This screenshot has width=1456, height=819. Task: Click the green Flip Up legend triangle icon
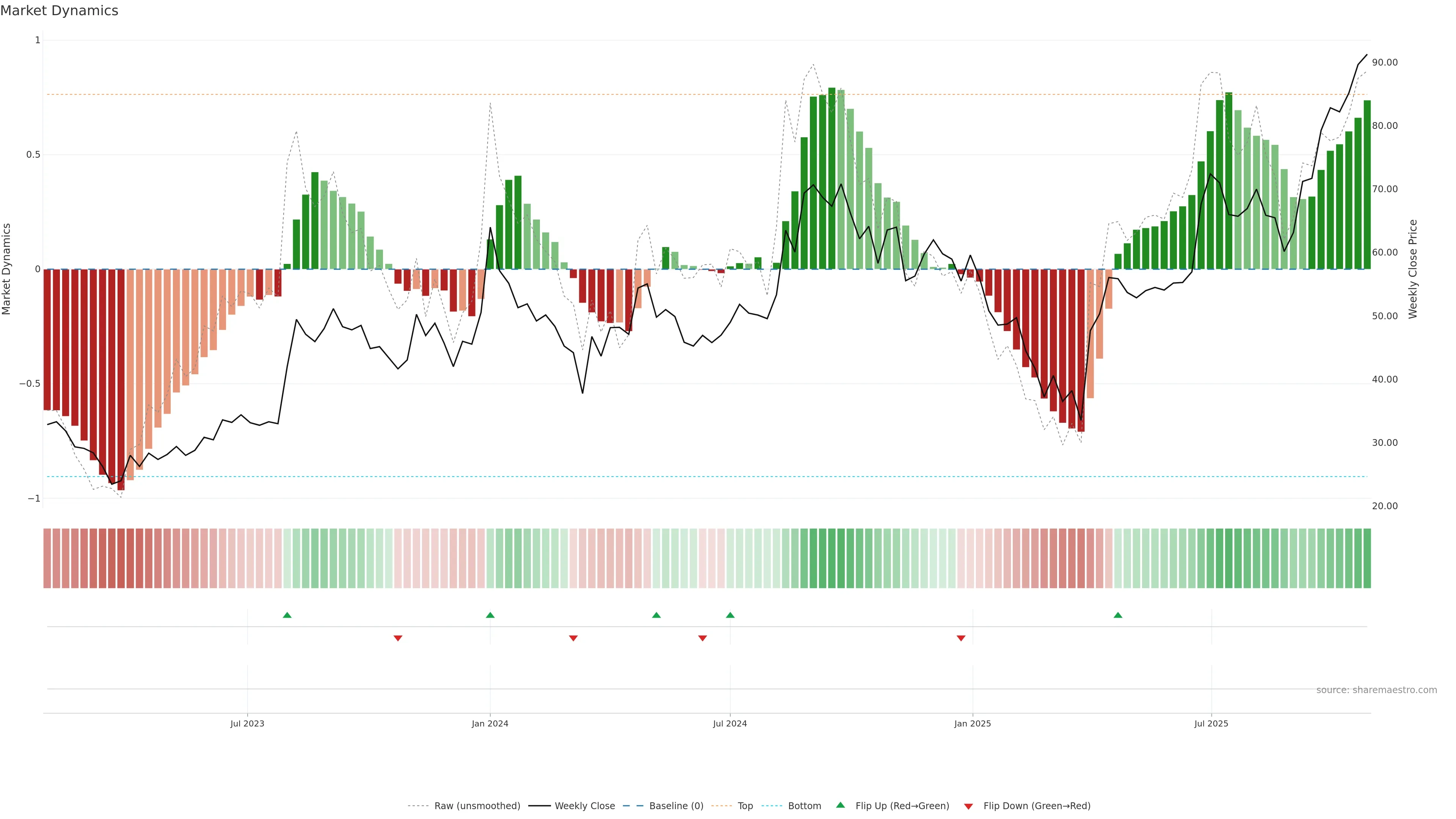(x=841, y=805)
